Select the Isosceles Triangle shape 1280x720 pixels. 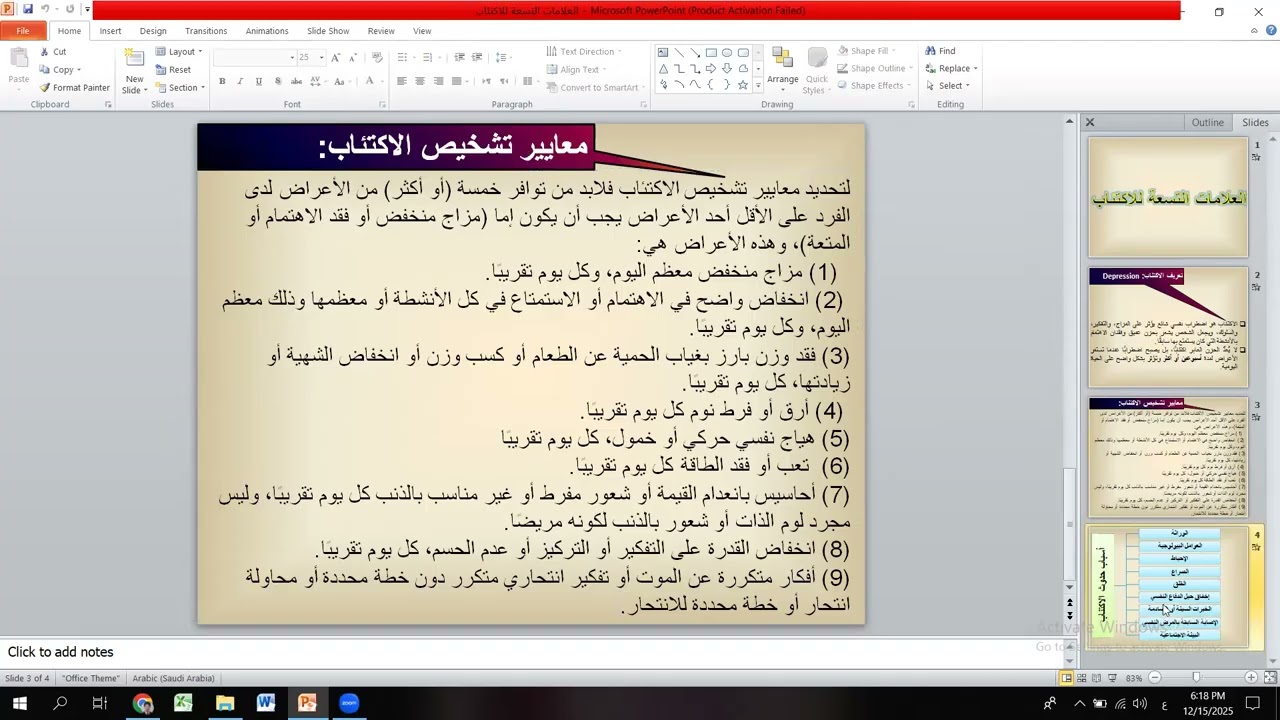pos(663,69)
